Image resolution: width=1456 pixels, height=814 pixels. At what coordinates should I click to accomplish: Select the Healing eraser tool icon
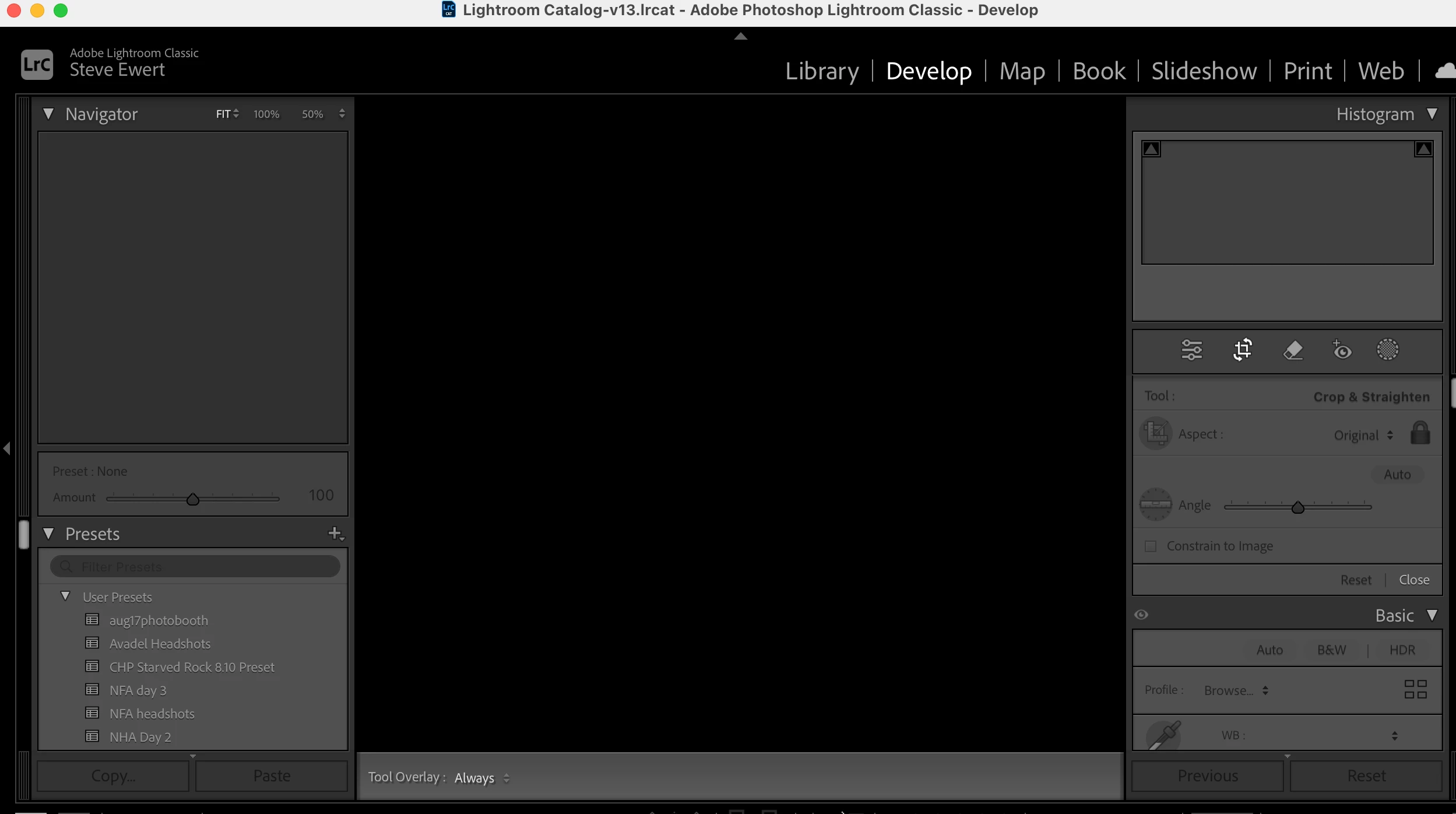coord(1293,350)
